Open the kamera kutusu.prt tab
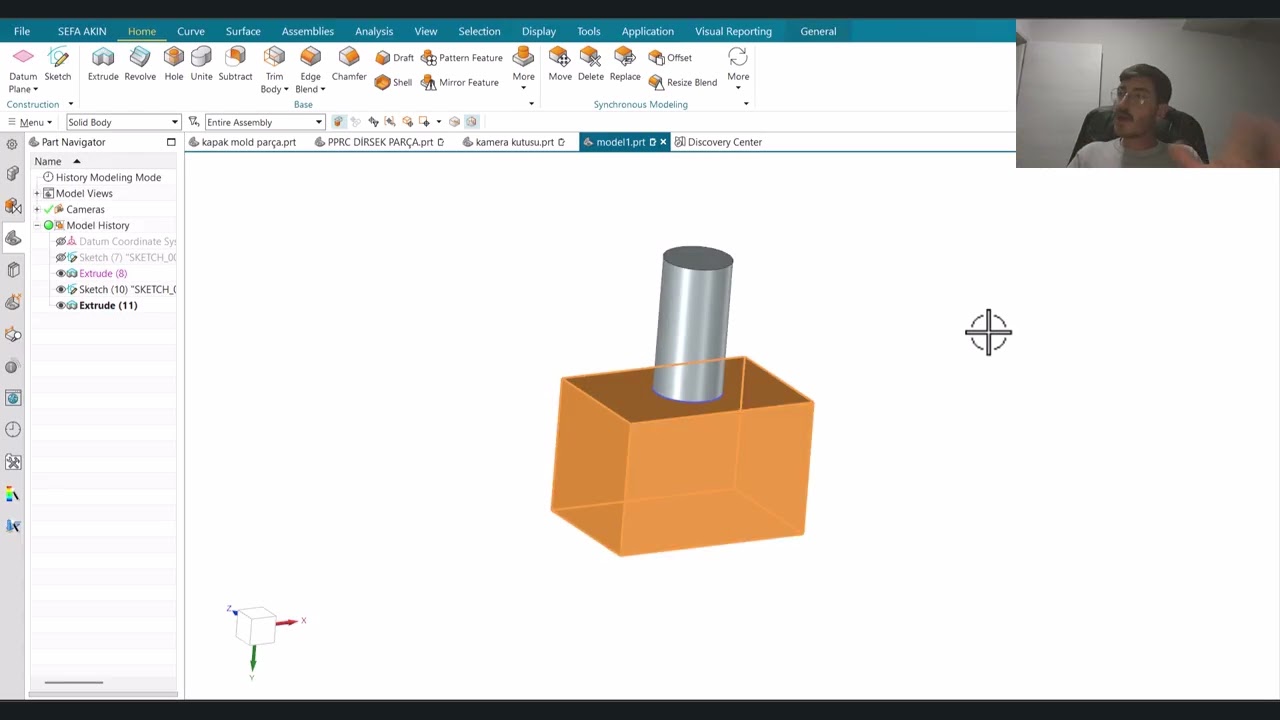The image size is (1280, 720). (514, 142)
